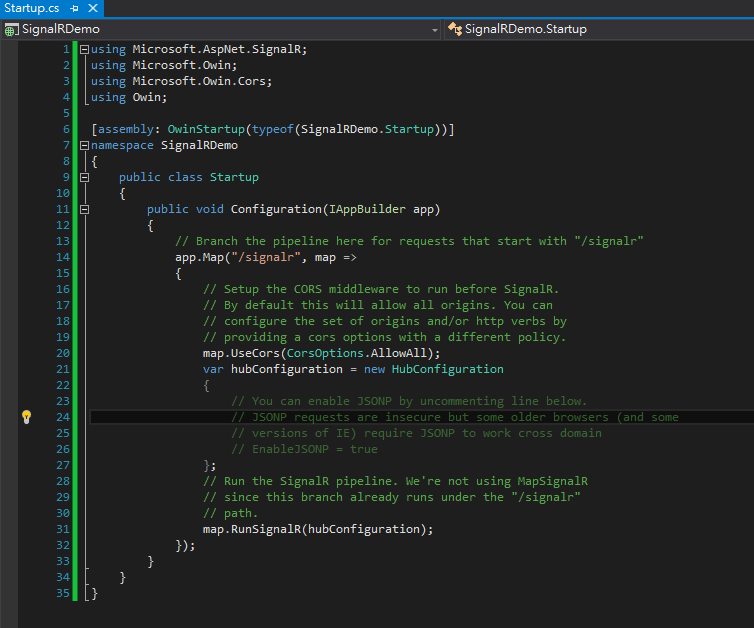Click the SignalRDemo.Startup class icon
The image size is (754, 628).
[454, 29]
